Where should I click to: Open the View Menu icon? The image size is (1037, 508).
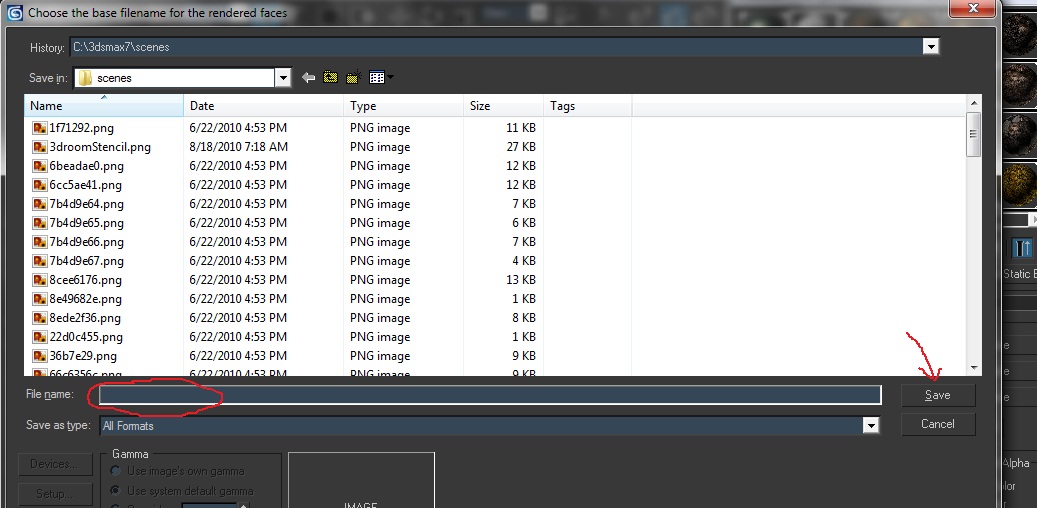tap(376, 78)
